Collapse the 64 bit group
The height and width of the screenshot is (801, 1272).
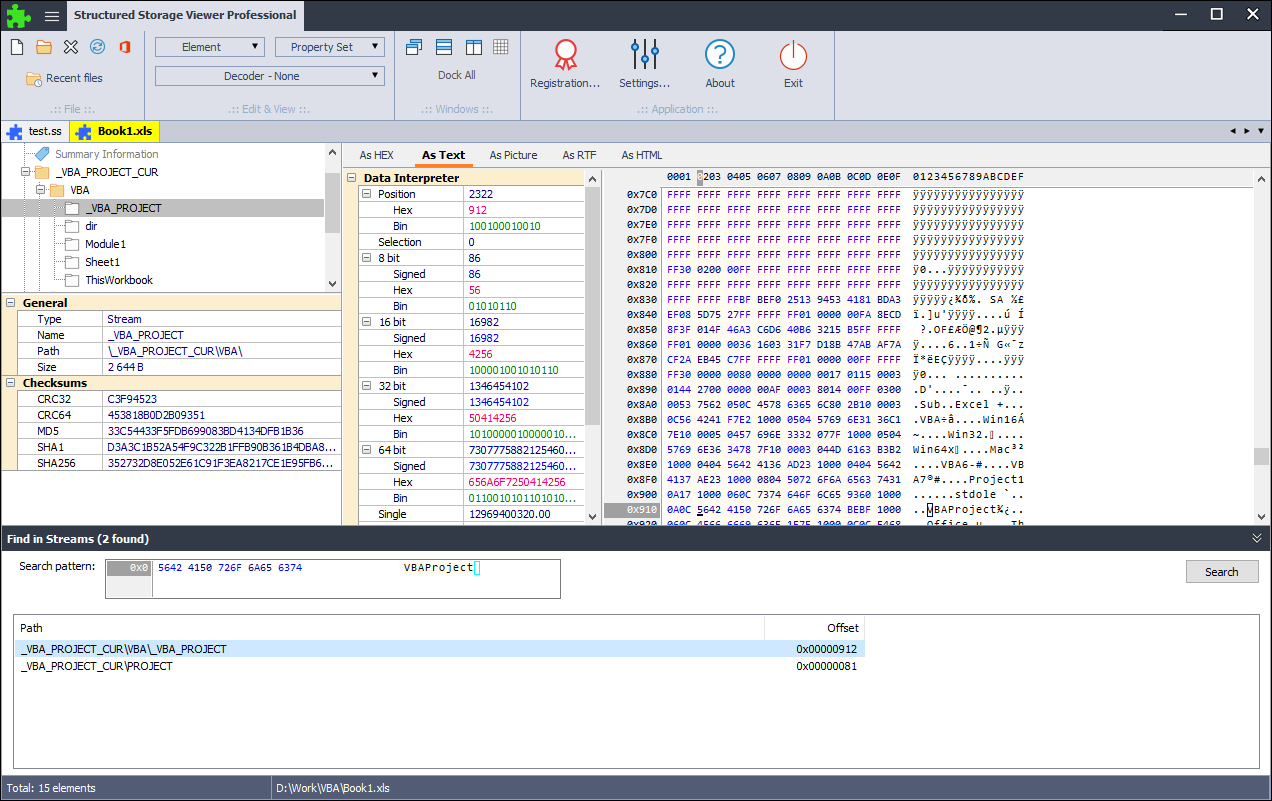click(368, 450)
